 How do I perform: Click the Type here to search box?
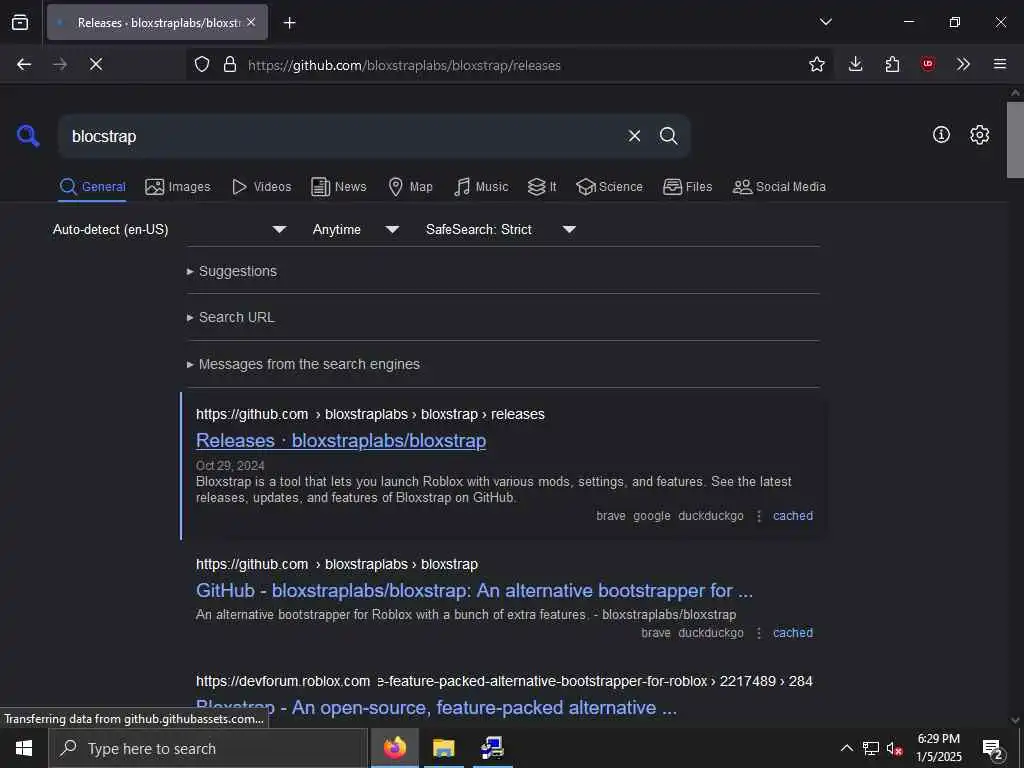point(208,748)
